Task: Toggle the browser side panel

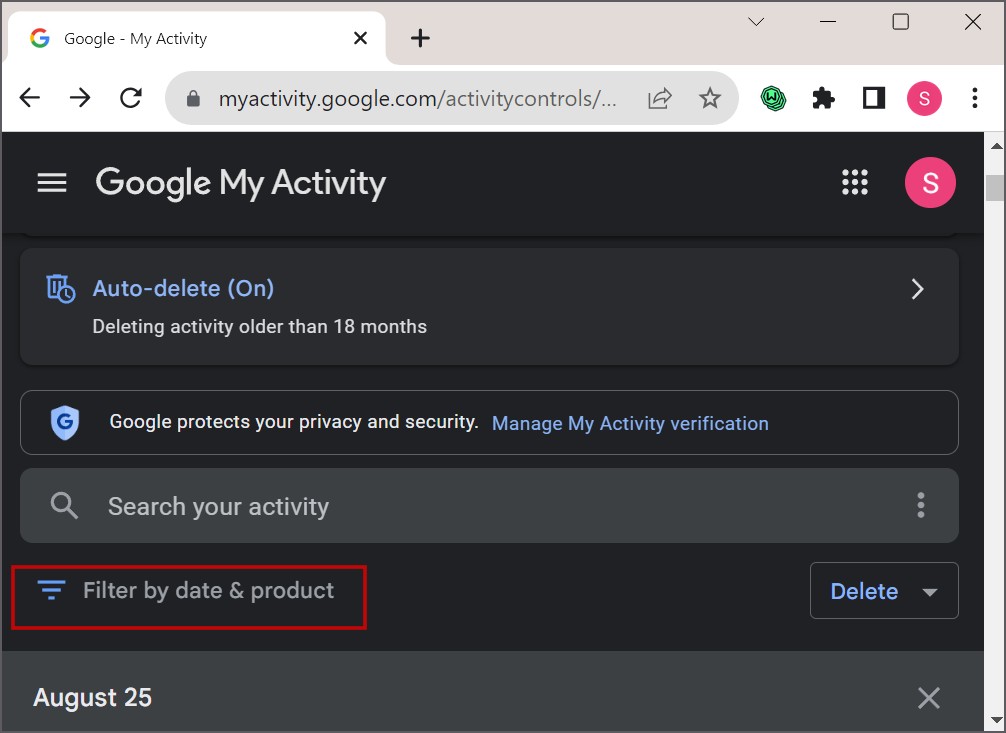Action: pos(874,98)
